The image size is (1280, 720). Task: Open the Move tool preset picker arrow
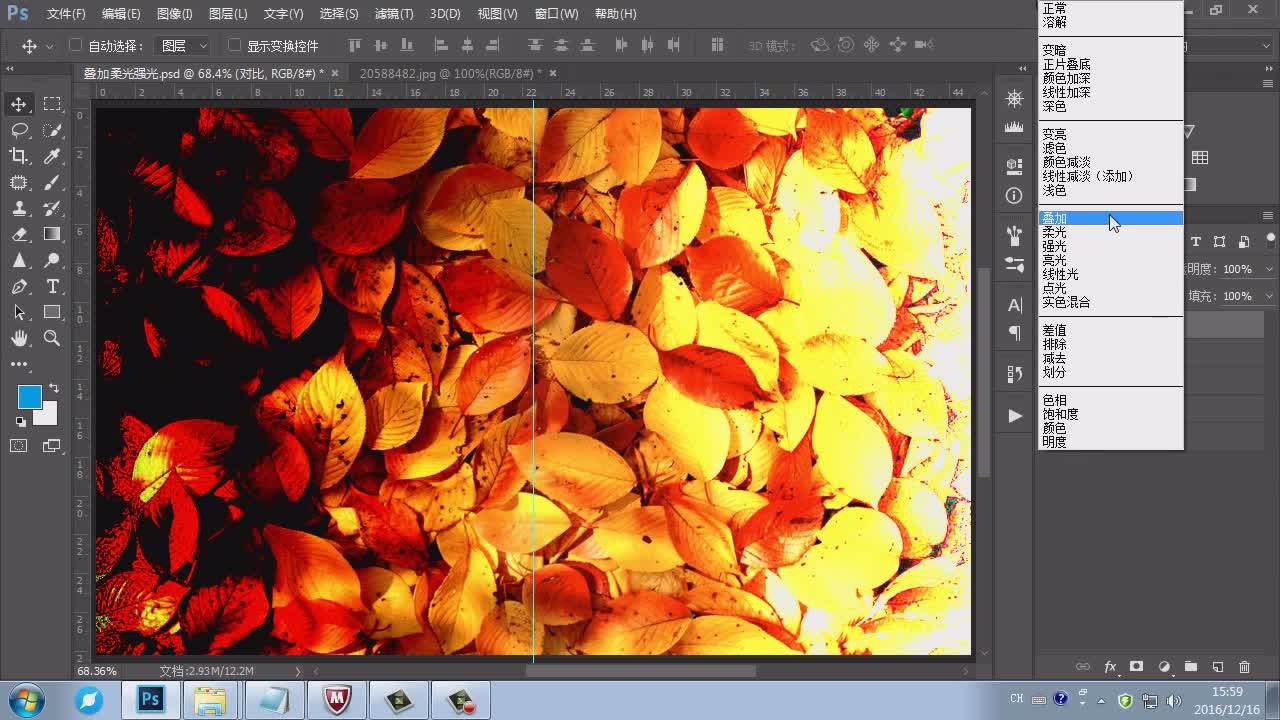[x=49, y=47]
